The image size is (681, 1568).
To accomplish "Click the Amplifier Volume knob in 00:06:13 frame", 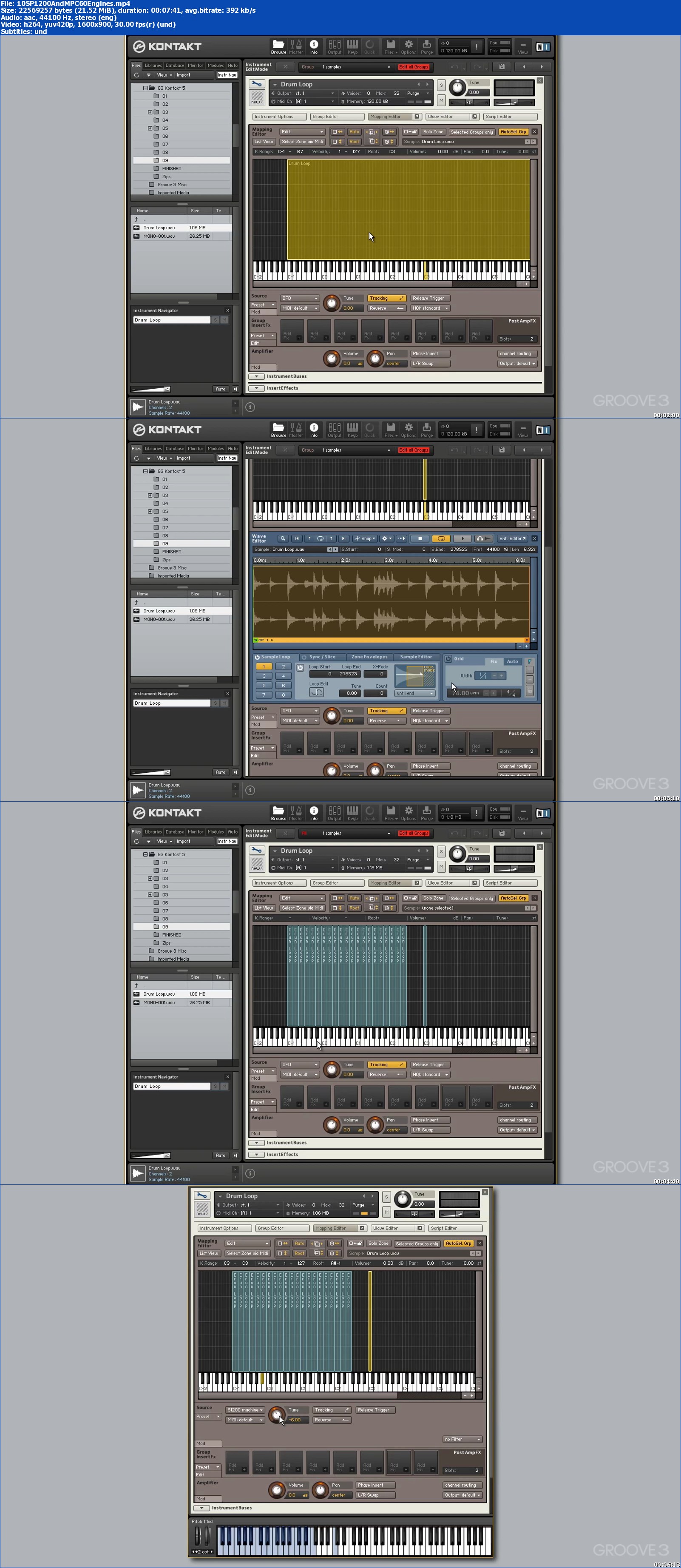I will click(277, 1490).
